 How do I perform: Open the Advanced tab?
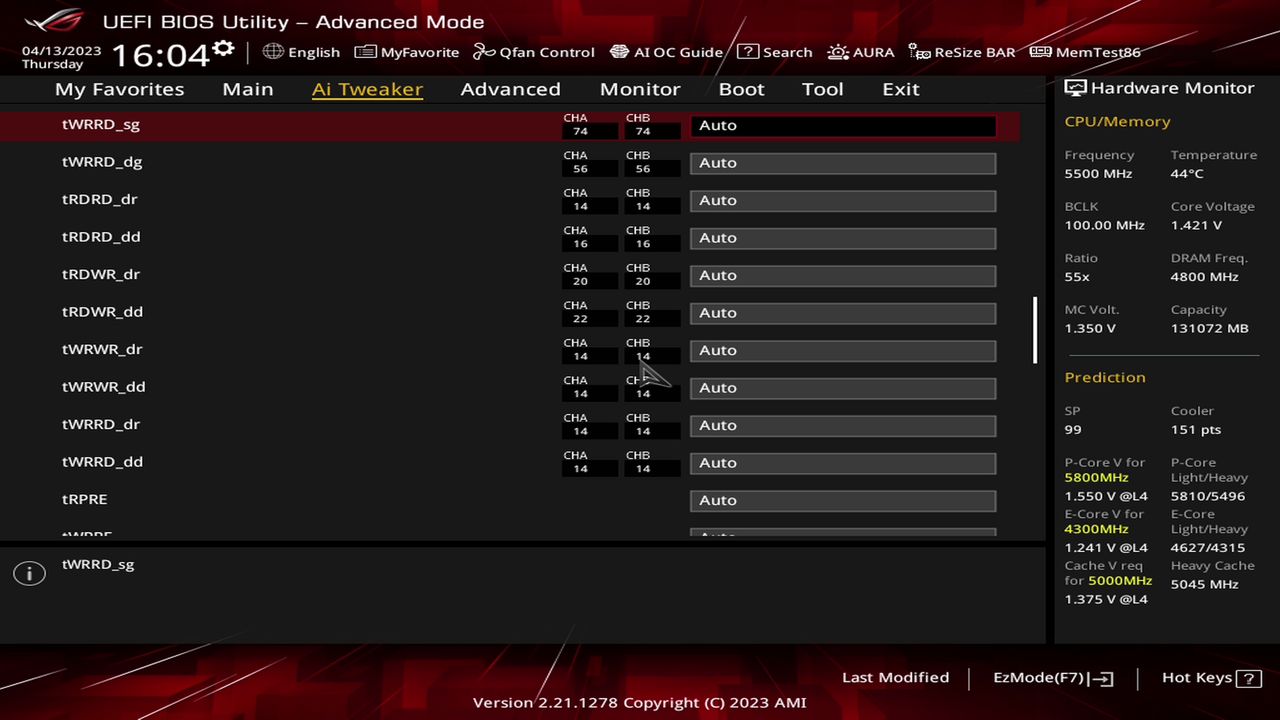(510, 89)
